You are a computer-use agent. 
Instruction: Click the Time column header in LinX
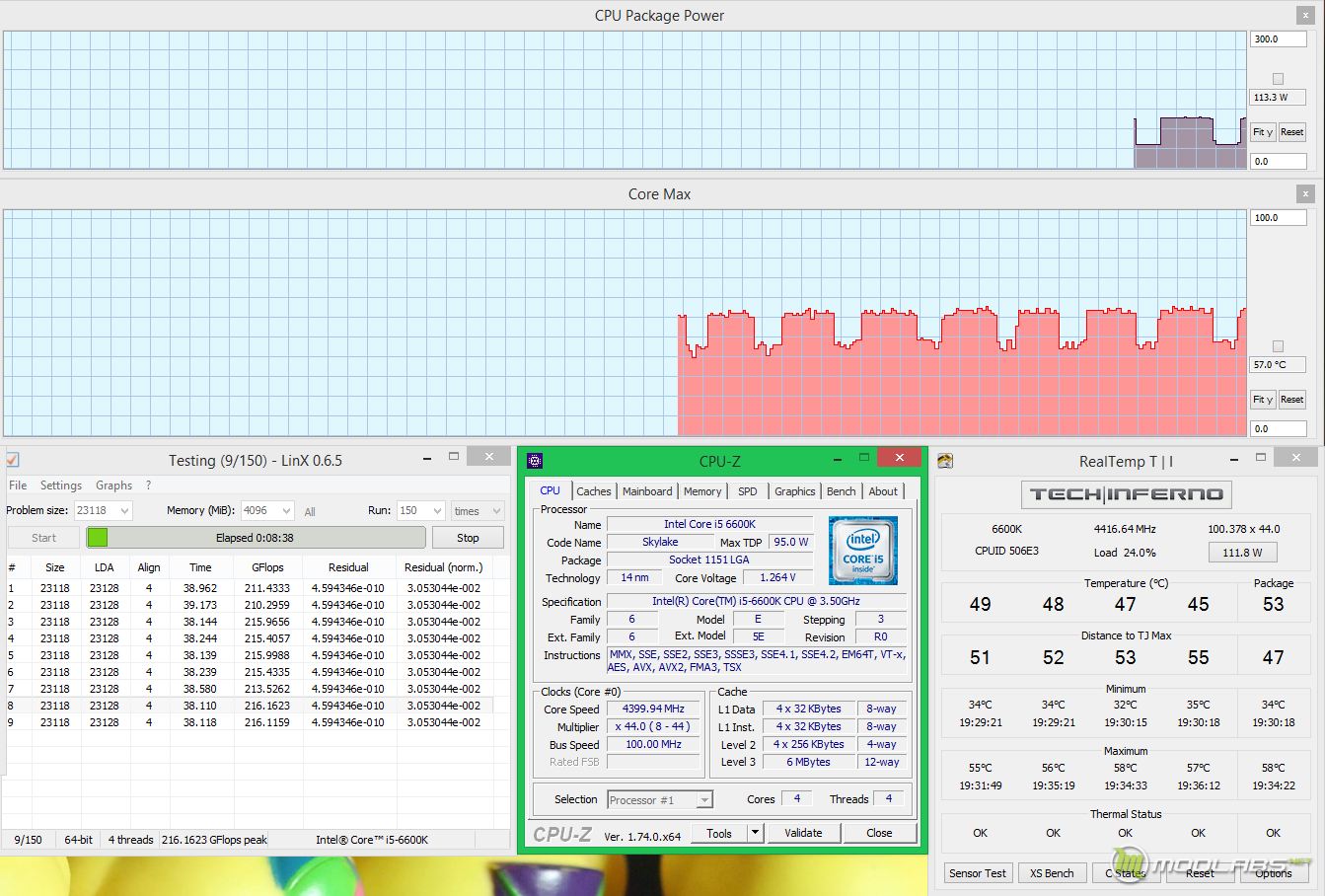200,567
